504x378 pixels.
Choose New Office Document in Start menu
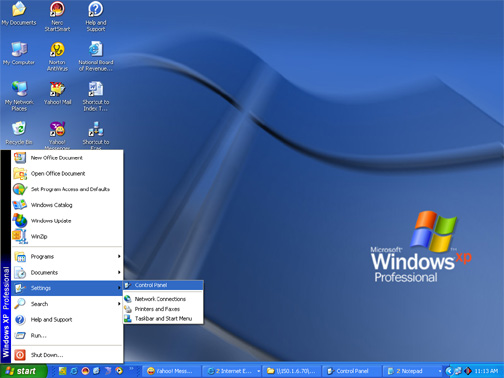tap(67, 158)
